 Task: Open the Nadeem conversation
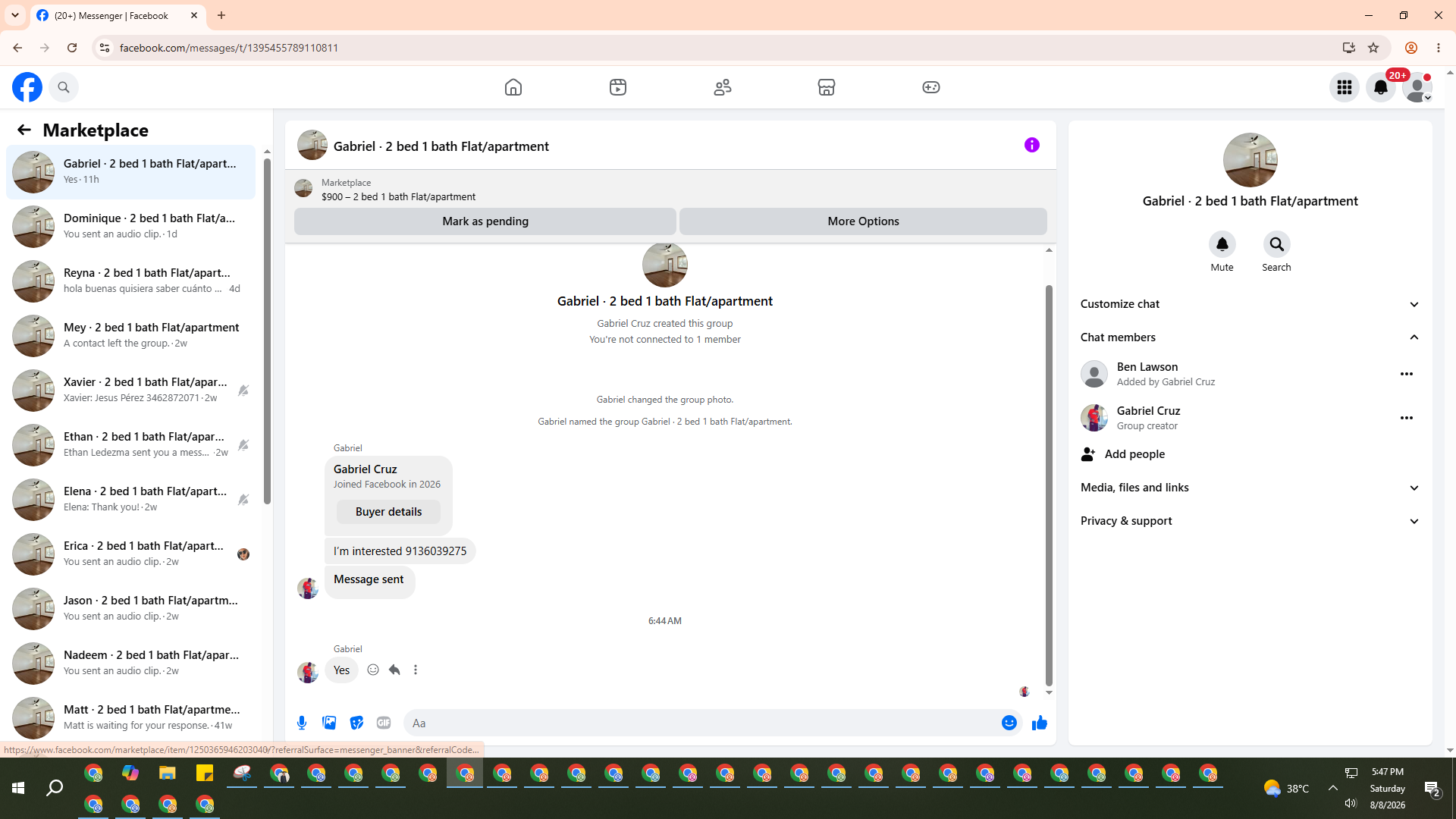coord(131,663)
